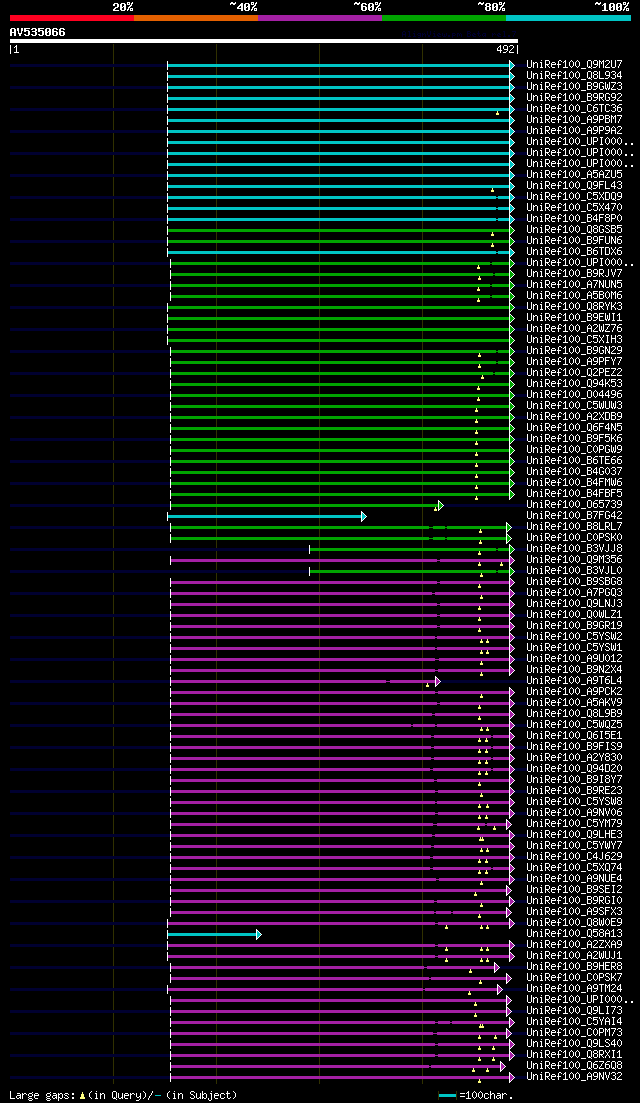Select the UniRef100_C5X470 label

[574, 208]
